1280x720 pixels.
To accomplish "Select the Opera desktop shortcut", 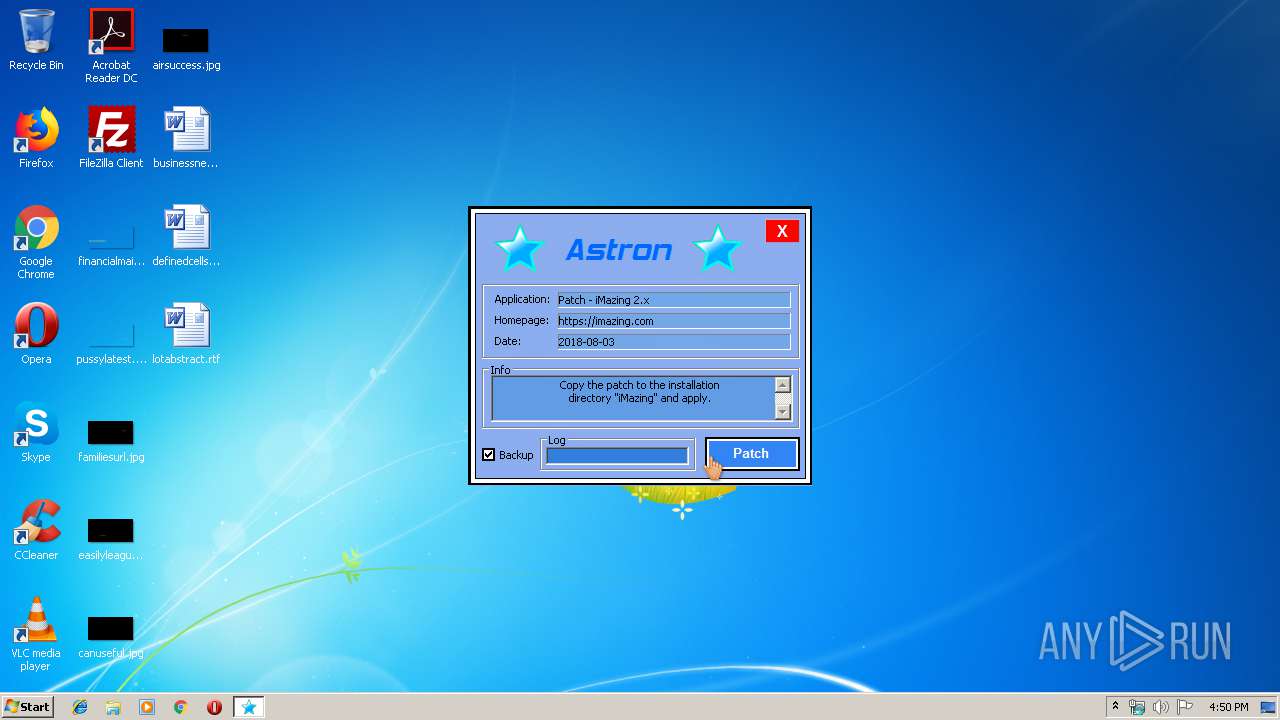I will click(x=36, y=334).
